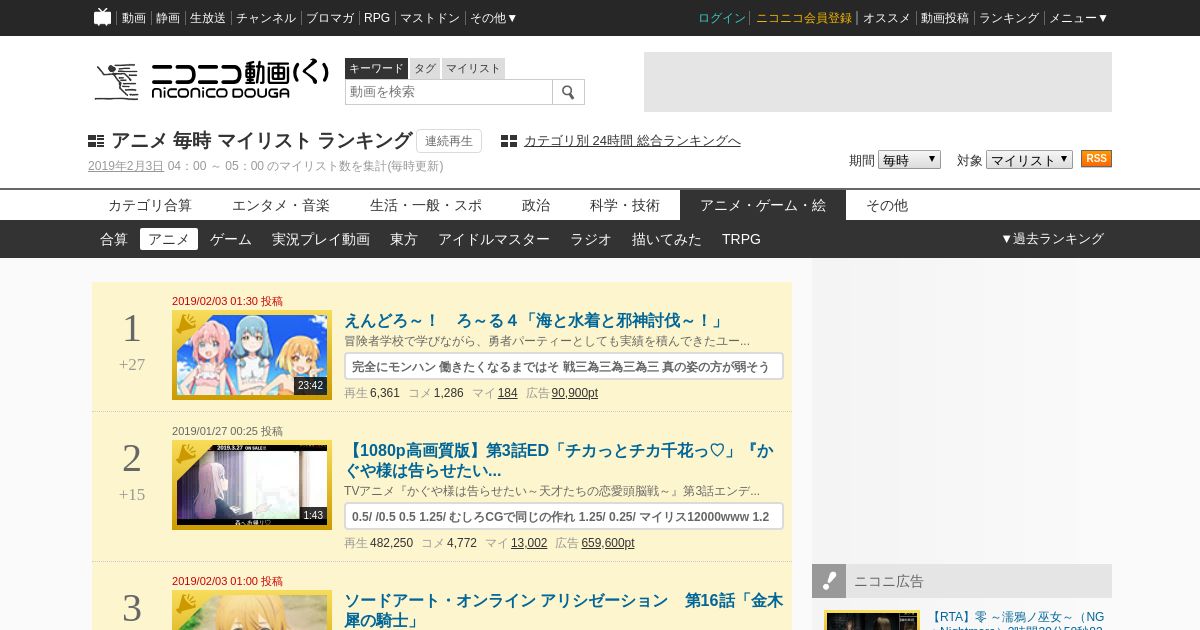Open RPG in the top navigation
The width and height of the screenshot is (1200, 630).
point(377,18)
